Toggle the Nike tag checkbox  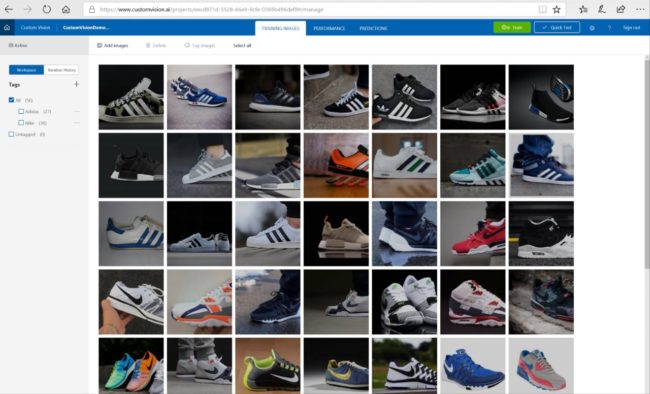(21, 123)
